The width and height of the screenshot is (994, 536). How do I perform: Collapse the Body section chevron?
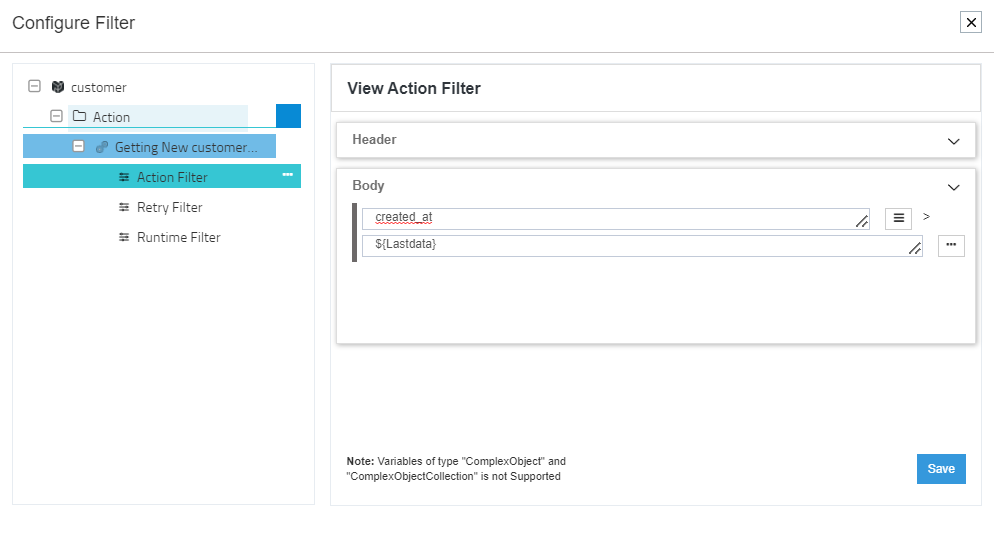[x=953, y=187]
